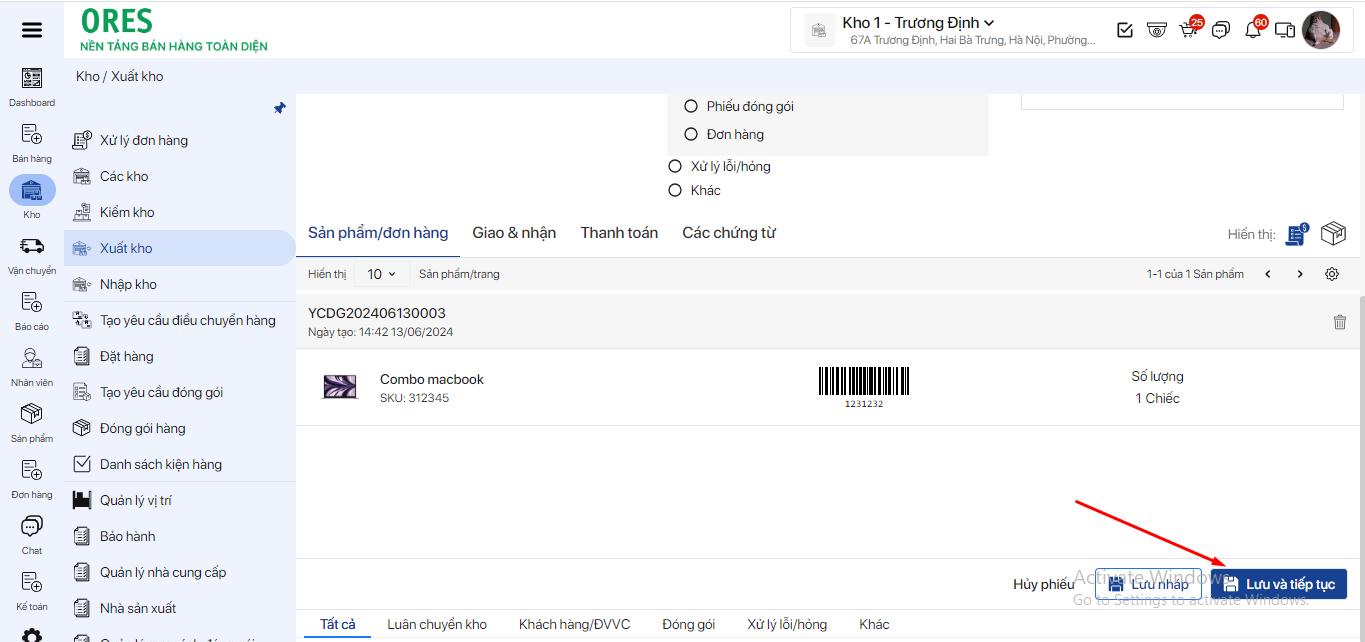Open table settings gear icon

(1332, 274)
